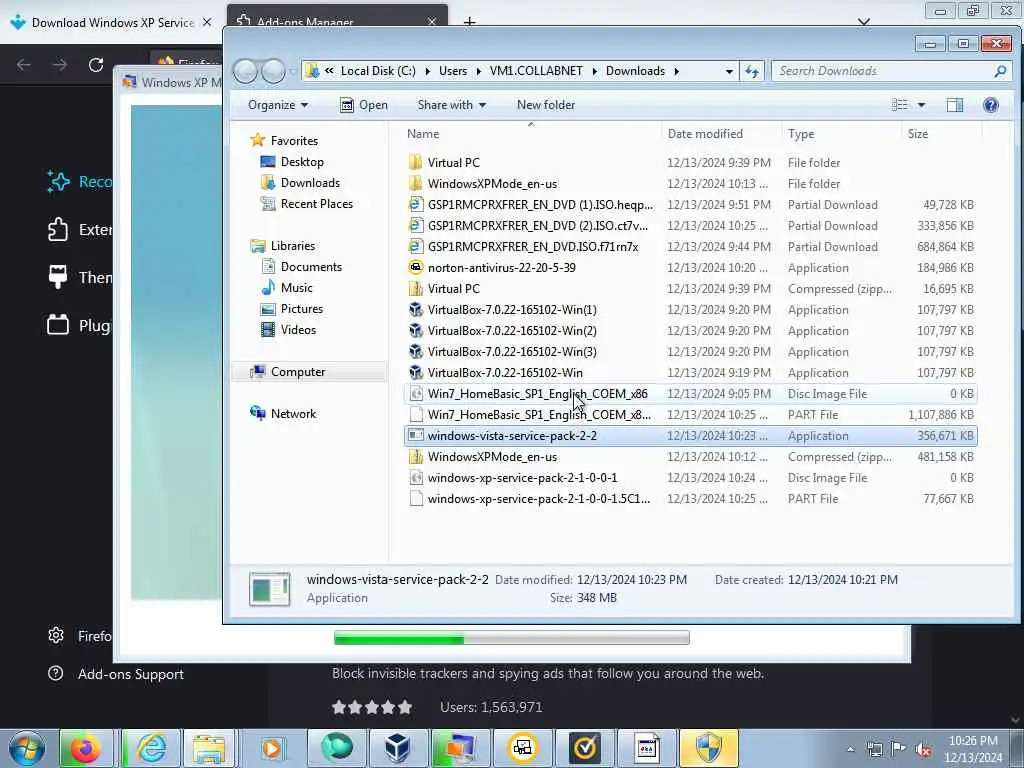Click the Open toolbar button
This screenshot has height=768, width=1024.
pyautogui.click(x=364, y=104)
